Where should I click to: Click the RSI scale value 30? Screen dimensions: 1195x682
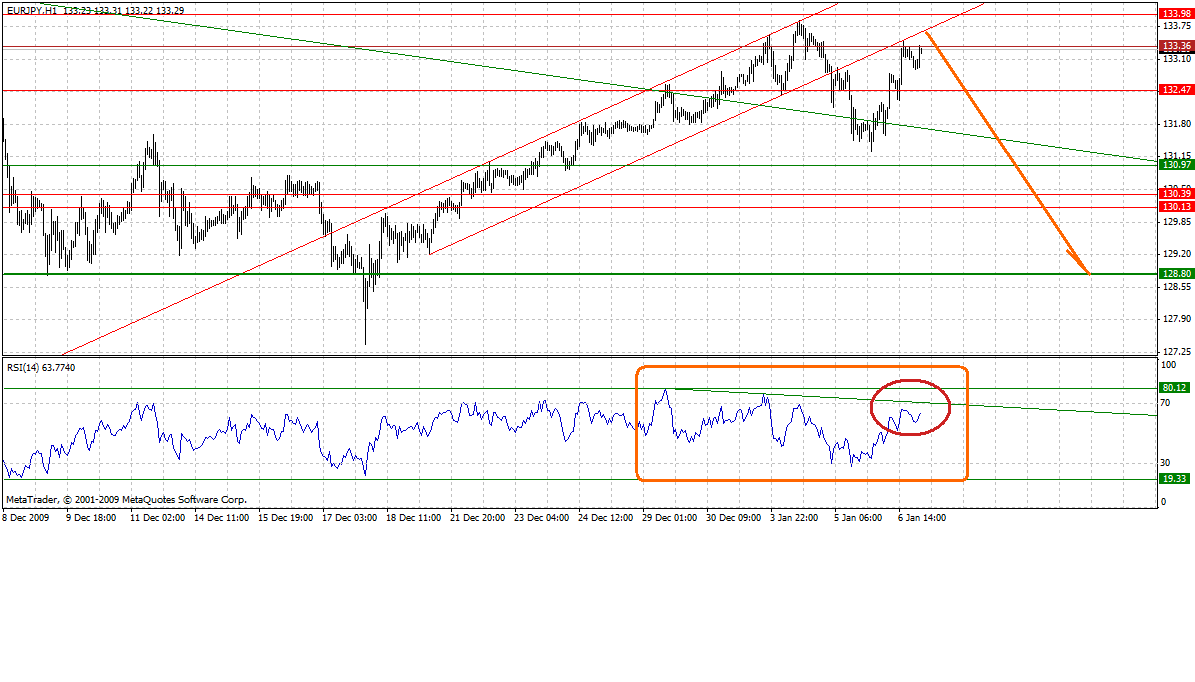1165,463
